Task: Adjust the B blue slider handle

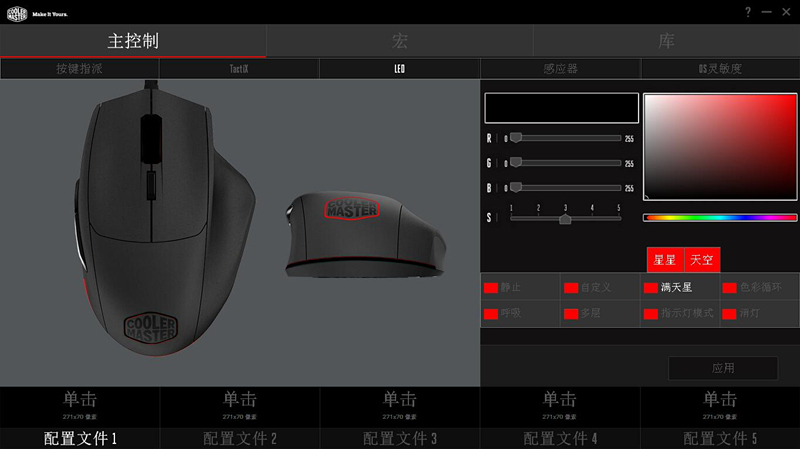Action: pos(516,187)
